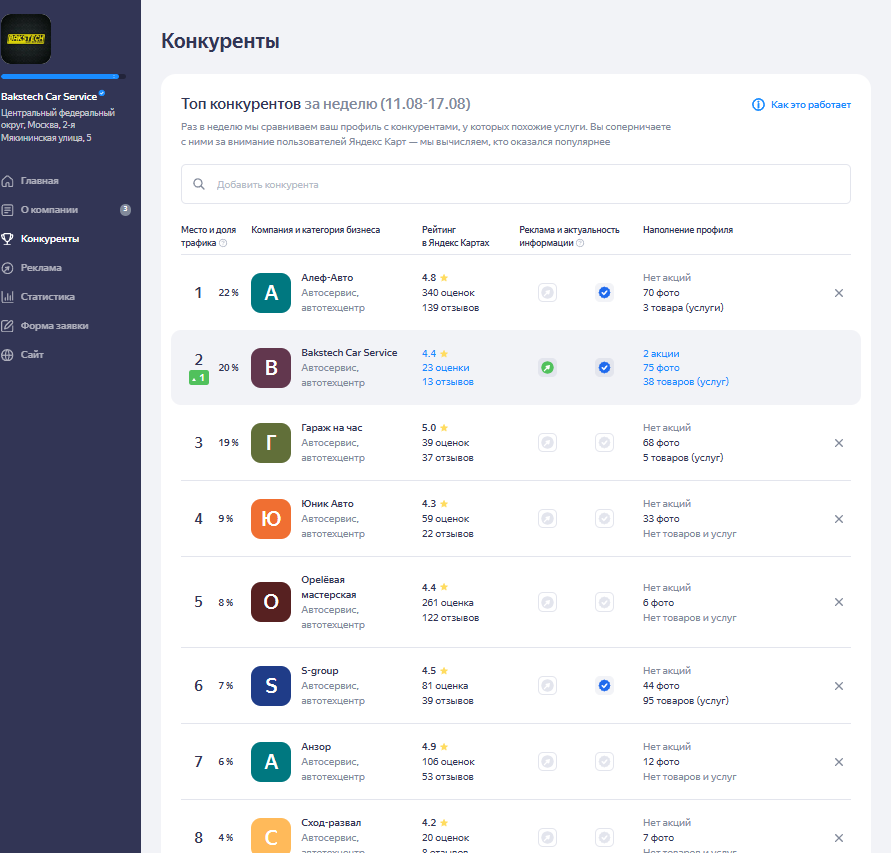The image size is (891, 853).
Task: Click Сход-развал yellow avatar С
Action: point(271,836)
